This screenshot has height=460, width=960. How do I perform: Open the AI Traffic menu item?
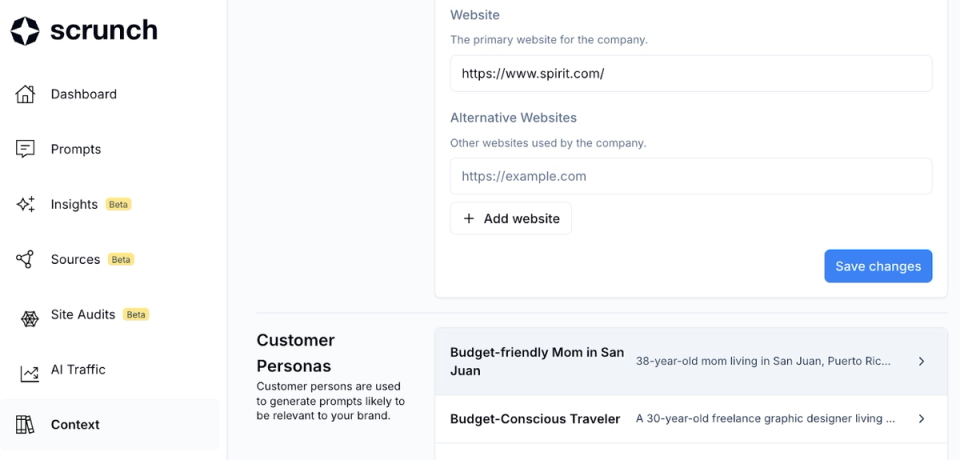click(78, 369)
